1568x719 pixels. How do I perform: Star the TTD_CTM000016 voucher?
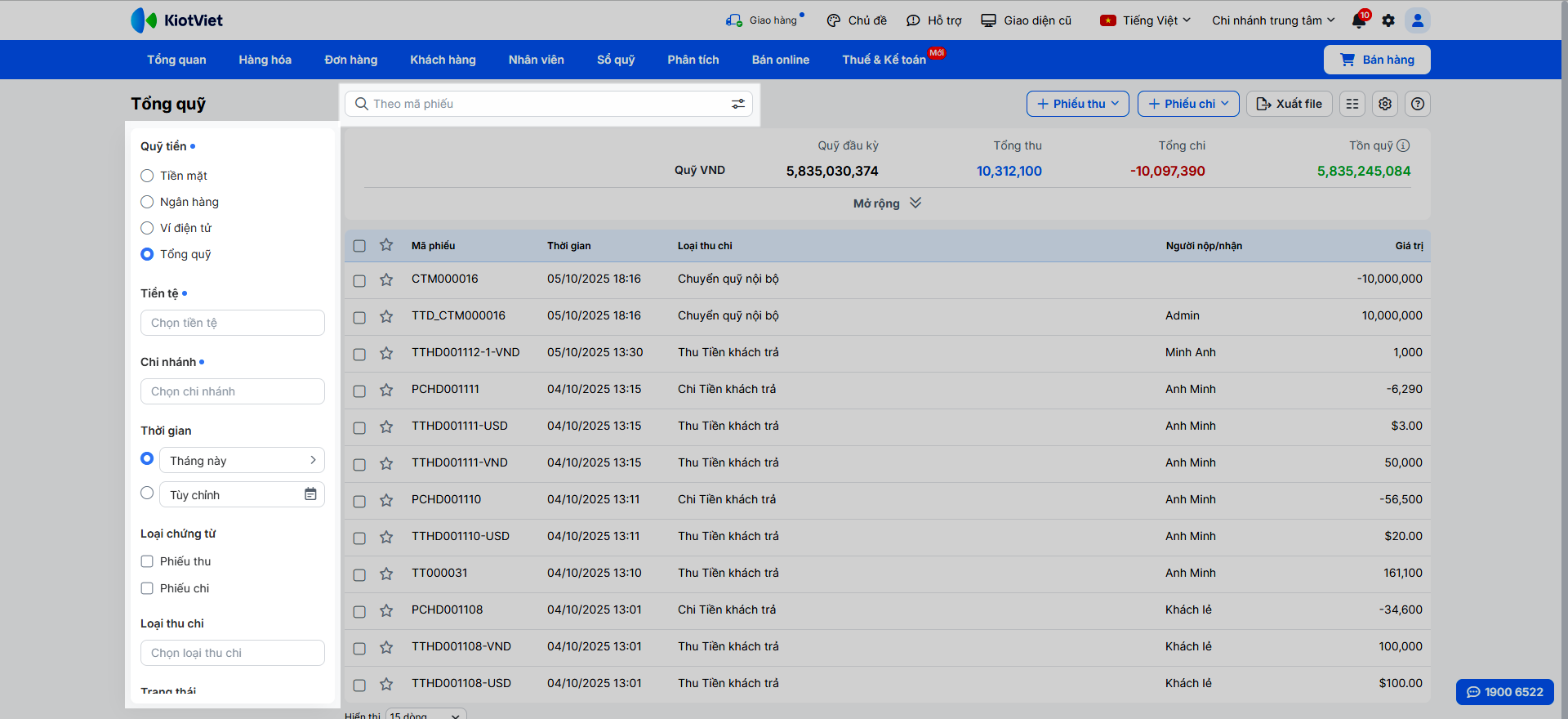[x=386, y=316]
